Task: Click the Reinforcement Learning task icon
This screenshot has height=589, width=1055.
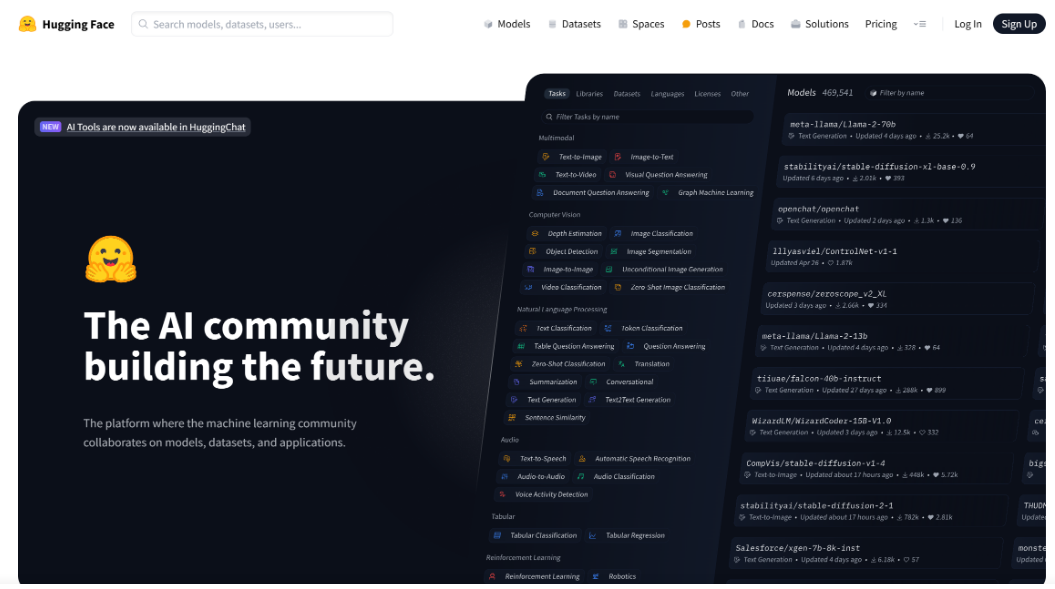Action: coord(492,576)
